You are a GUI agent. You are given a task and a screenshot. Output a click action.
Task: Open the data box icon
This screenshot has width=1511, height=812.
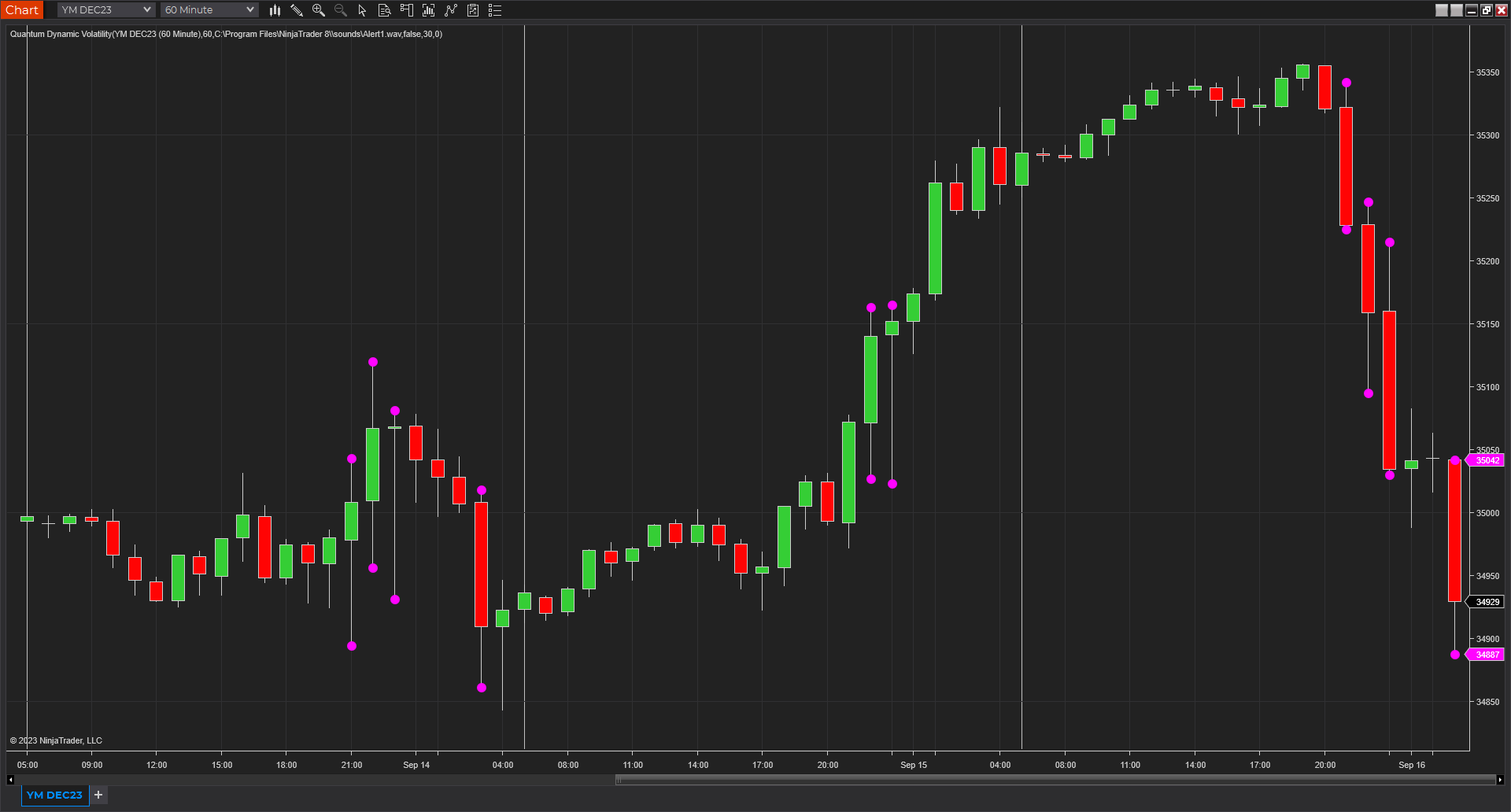pyautogui.click(x=385, y=10)
